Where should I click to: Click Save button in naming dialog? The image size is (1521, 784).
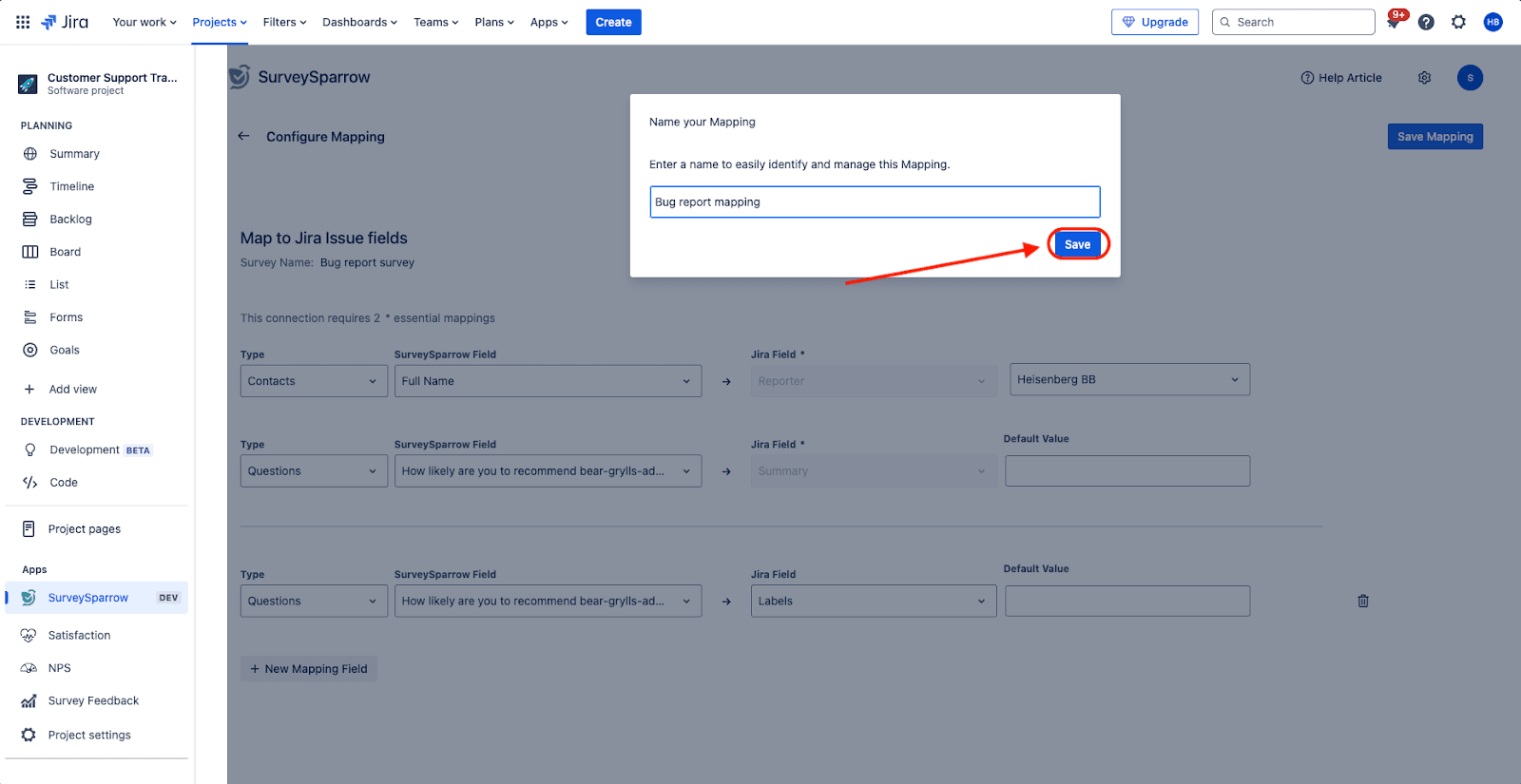click(x=1077, y=244)
